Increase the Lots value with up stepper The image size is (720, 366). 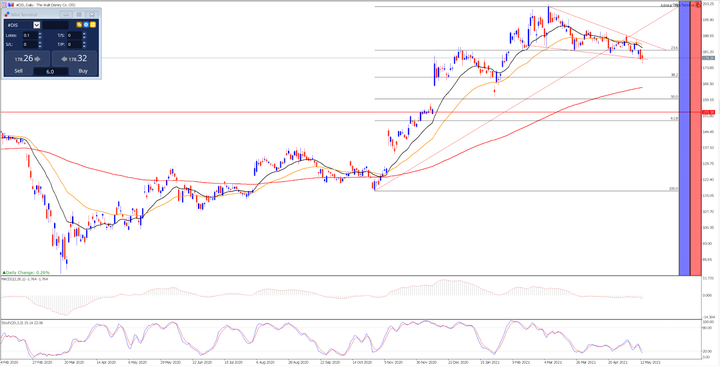click(x=40, y=34)
